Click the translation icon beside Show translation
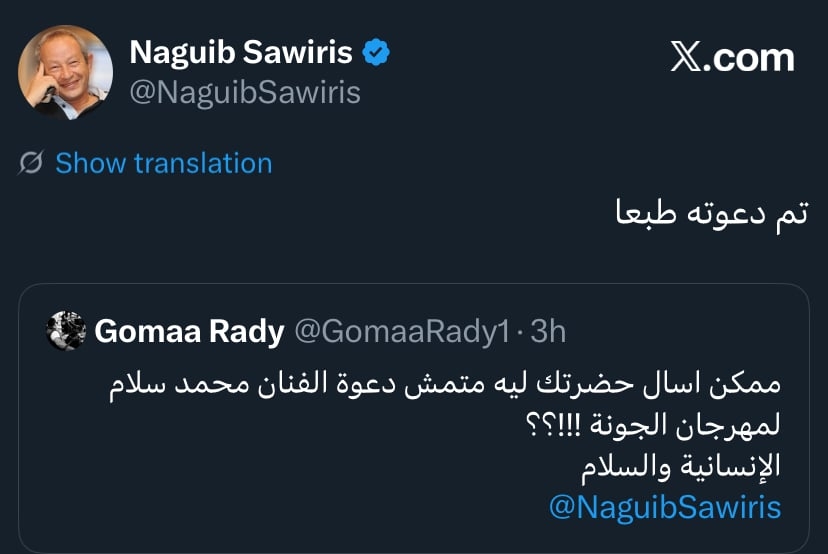Screen dimensions: 828x554 [32, 163]
